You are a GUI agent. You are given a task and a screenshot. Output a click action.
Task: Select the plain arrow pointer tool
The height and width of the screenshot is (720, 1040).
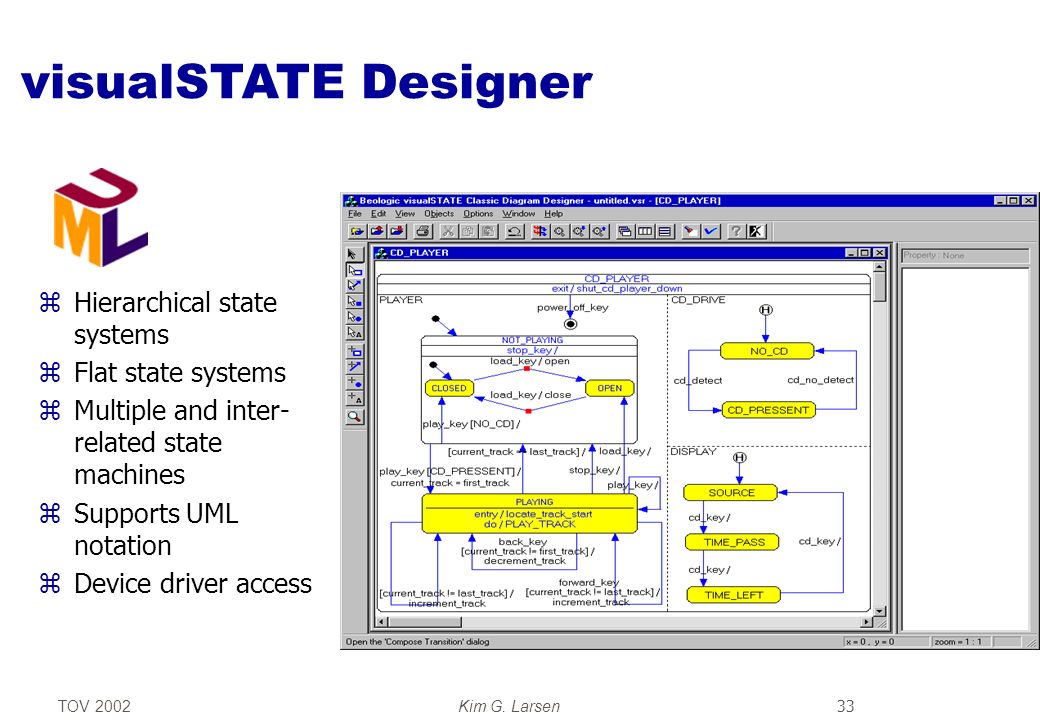click(x=354, y=254)
